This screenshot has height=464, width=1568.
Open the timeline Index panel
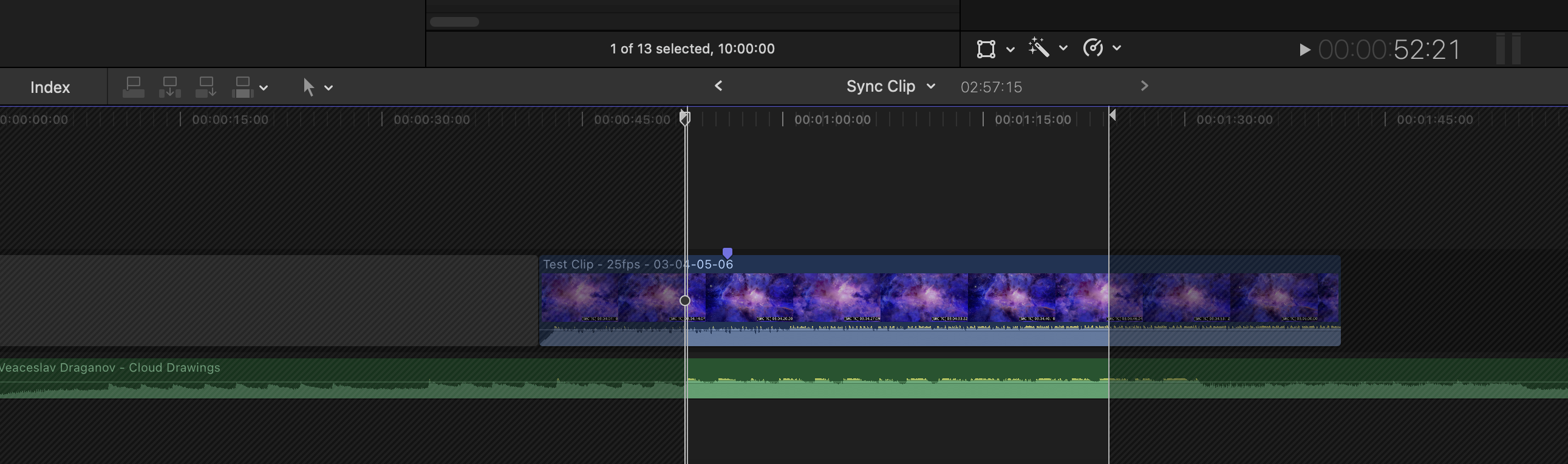pyautogui.click(x=50, y=87)
